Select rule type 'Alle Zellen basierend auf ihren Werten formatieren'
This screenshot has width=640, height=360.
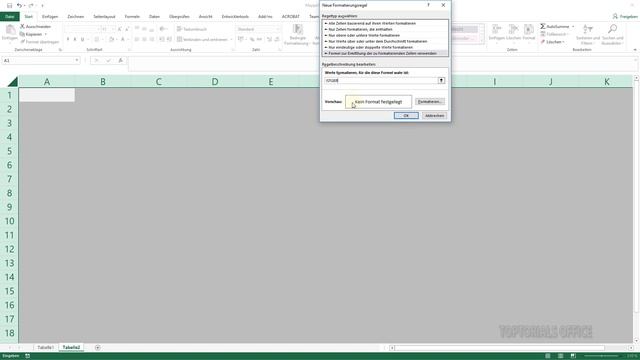click(x=385, y=23)
